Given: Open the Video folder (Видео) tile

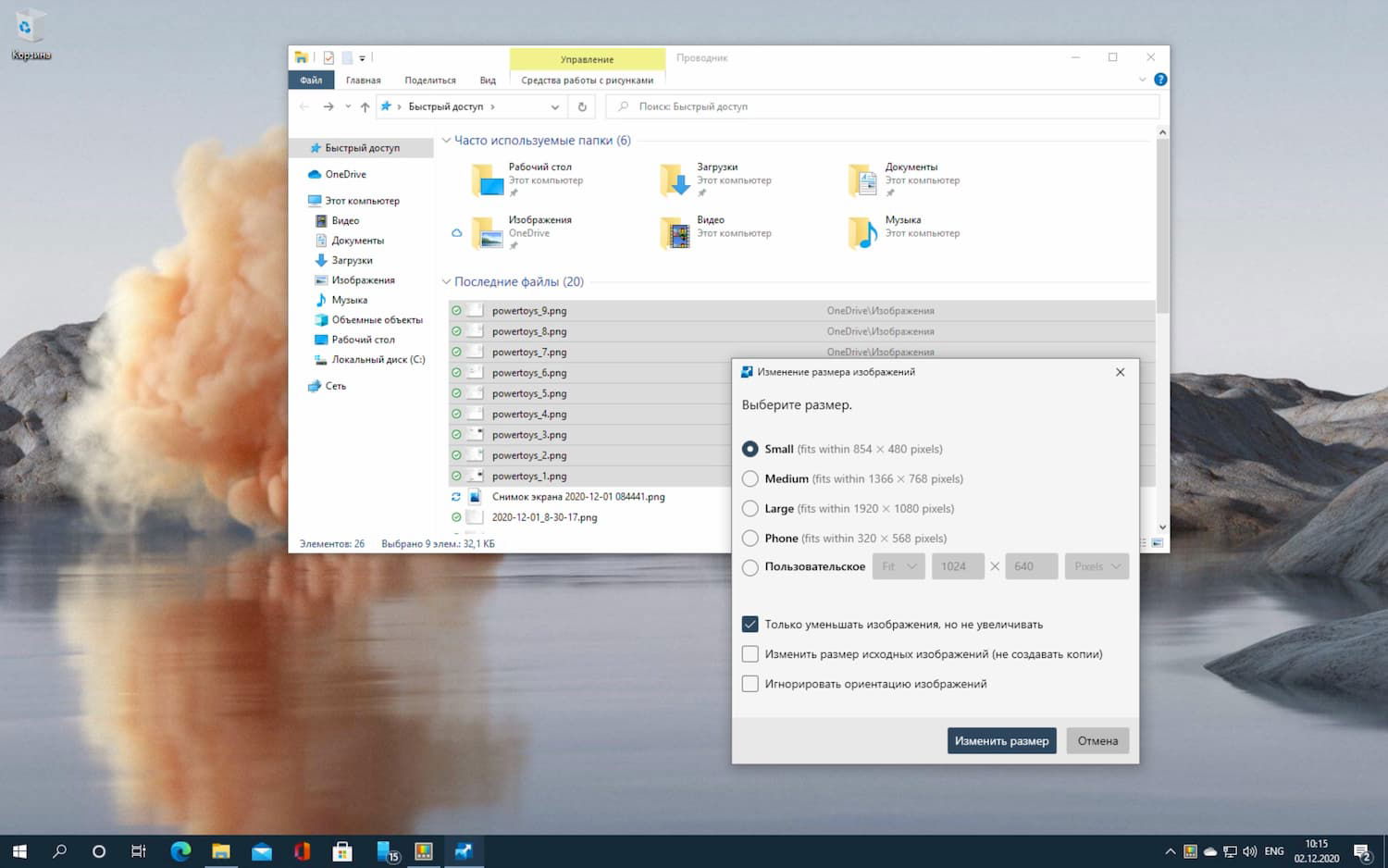Looking at the screenshot, I should pyautogui.click(x=716, y=232).
